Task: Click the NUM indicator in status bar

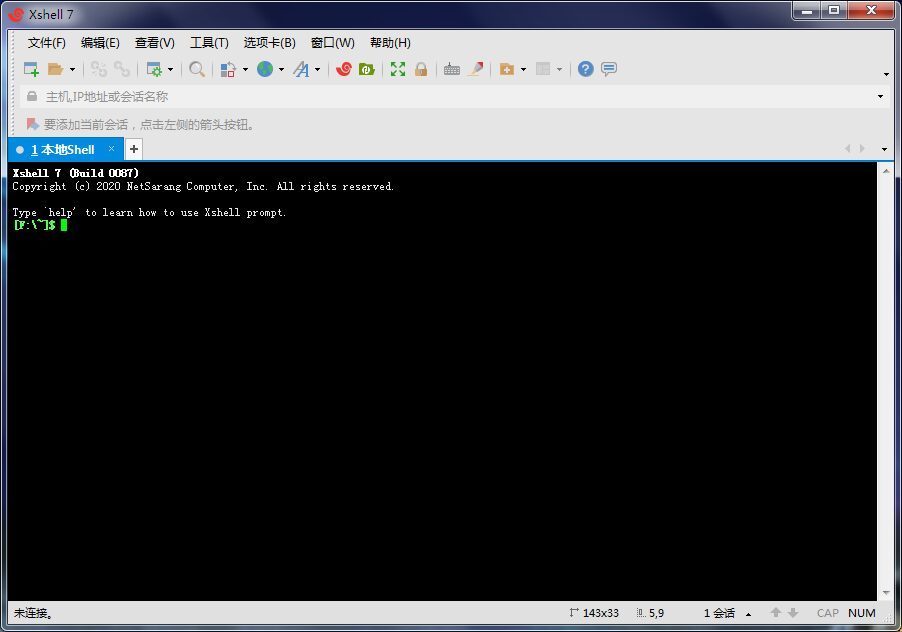Action: pos(862,613)
